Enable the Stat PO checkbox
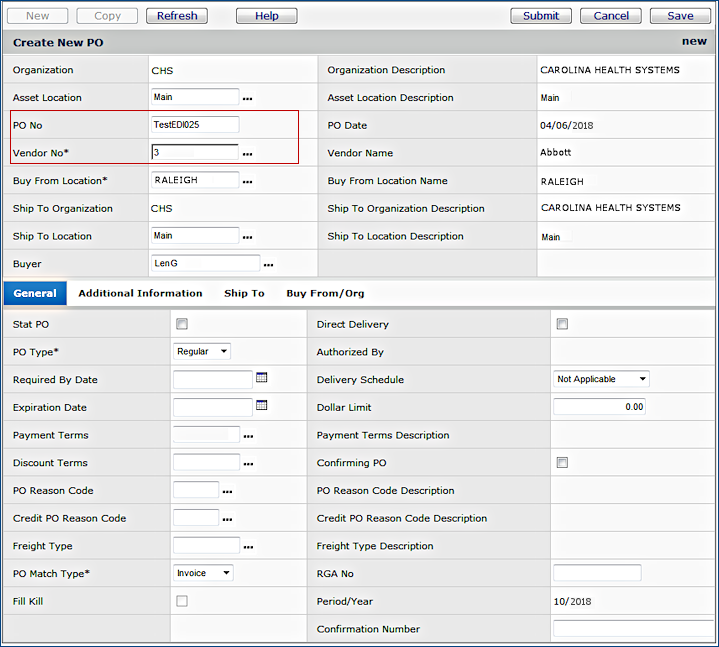The height and width of the screenshot is (647, 719). coord(182,324)
